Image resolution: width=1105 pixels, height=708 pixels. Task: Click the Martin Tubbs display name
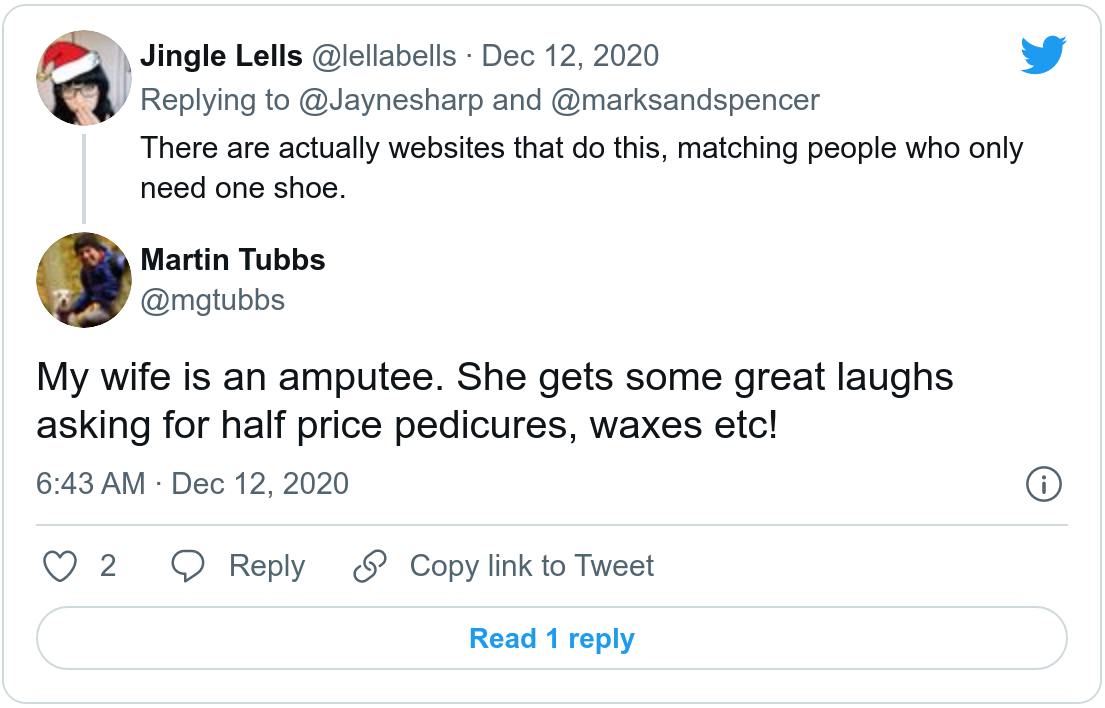coord(233,260)
